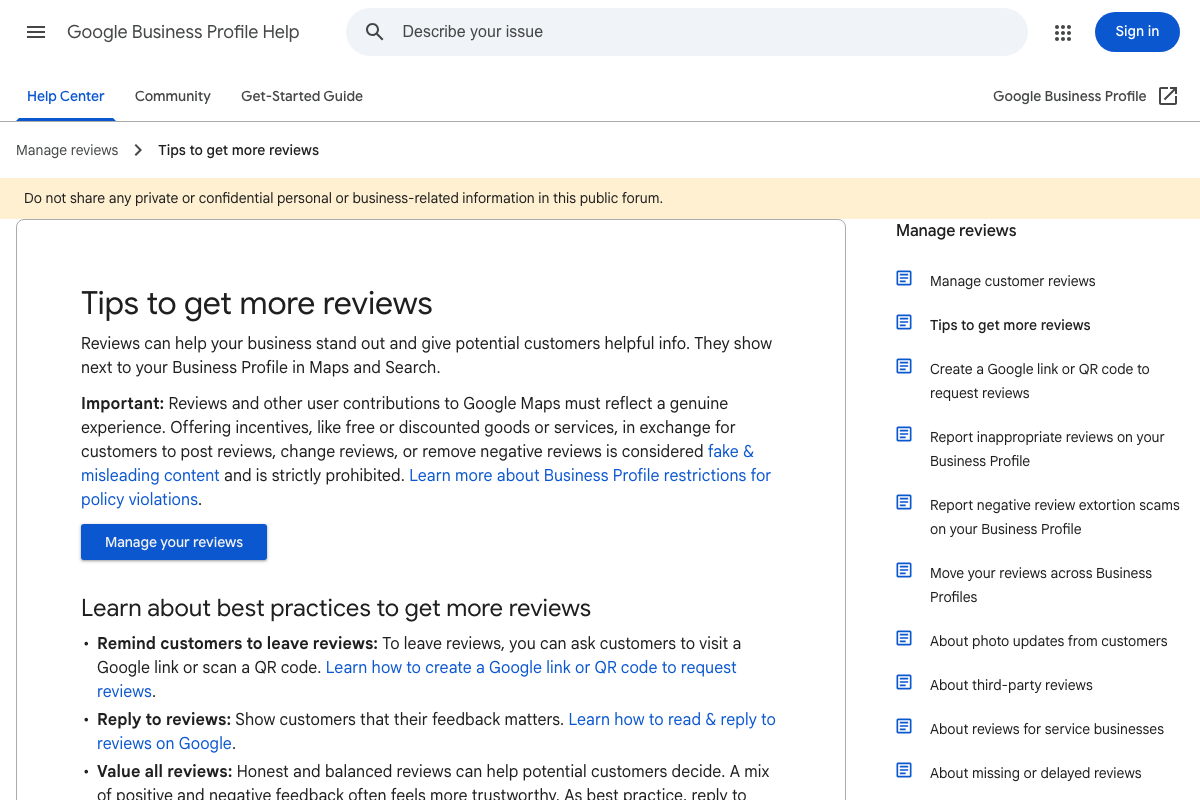The width and height of the screenshot is (1200, 800).
Task: Click the Learn about best practices heading
Action: click(x=336, y=608)
